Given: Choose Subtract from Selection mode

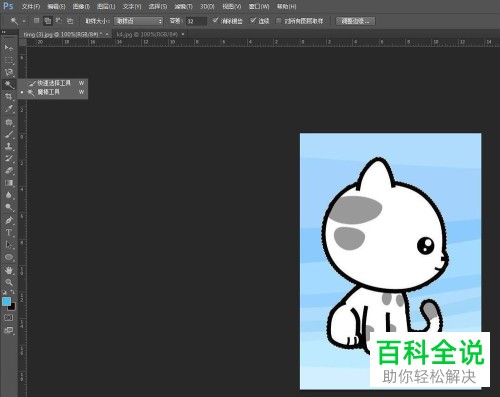Looking at the screenshot, I should point(59,21).
